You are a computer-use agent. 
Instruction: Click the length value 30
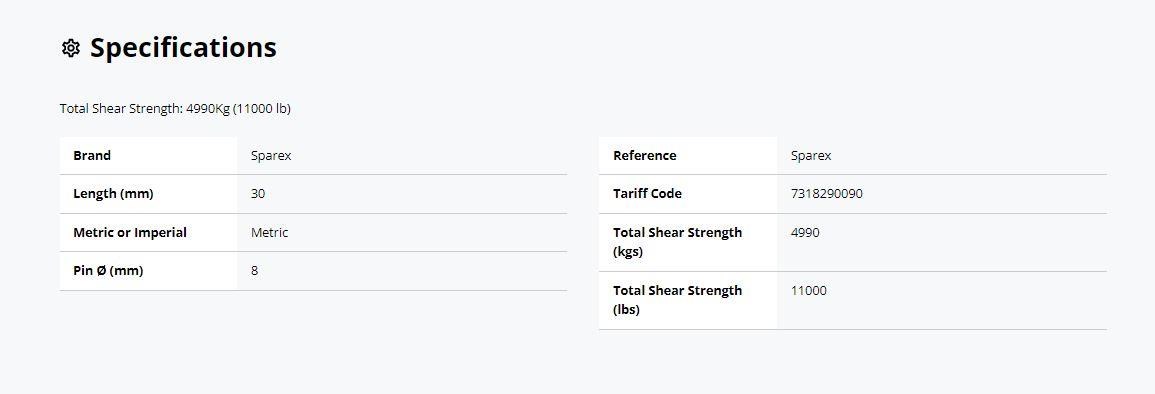point(258,194)
